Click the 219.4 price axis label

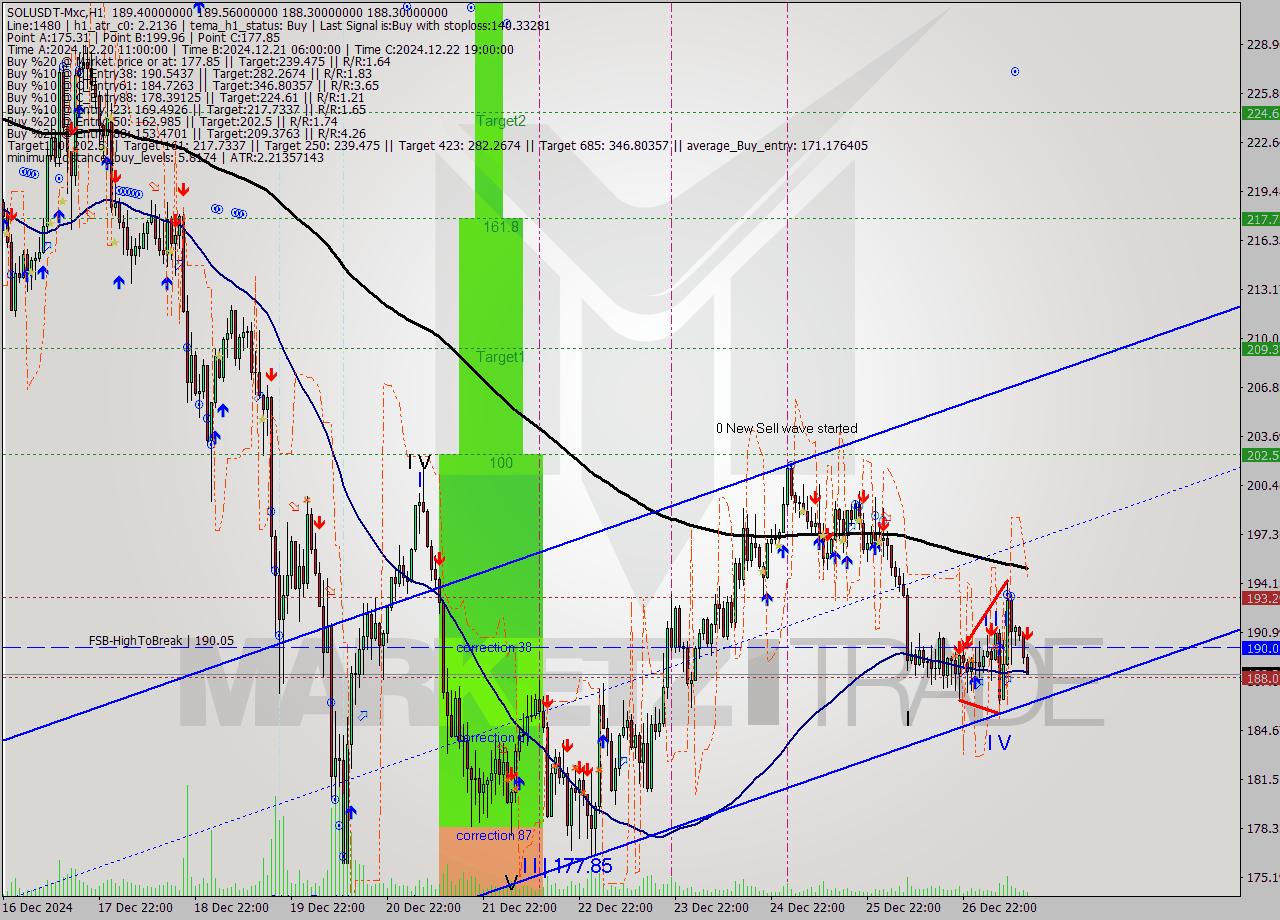tap(1263, 191)
